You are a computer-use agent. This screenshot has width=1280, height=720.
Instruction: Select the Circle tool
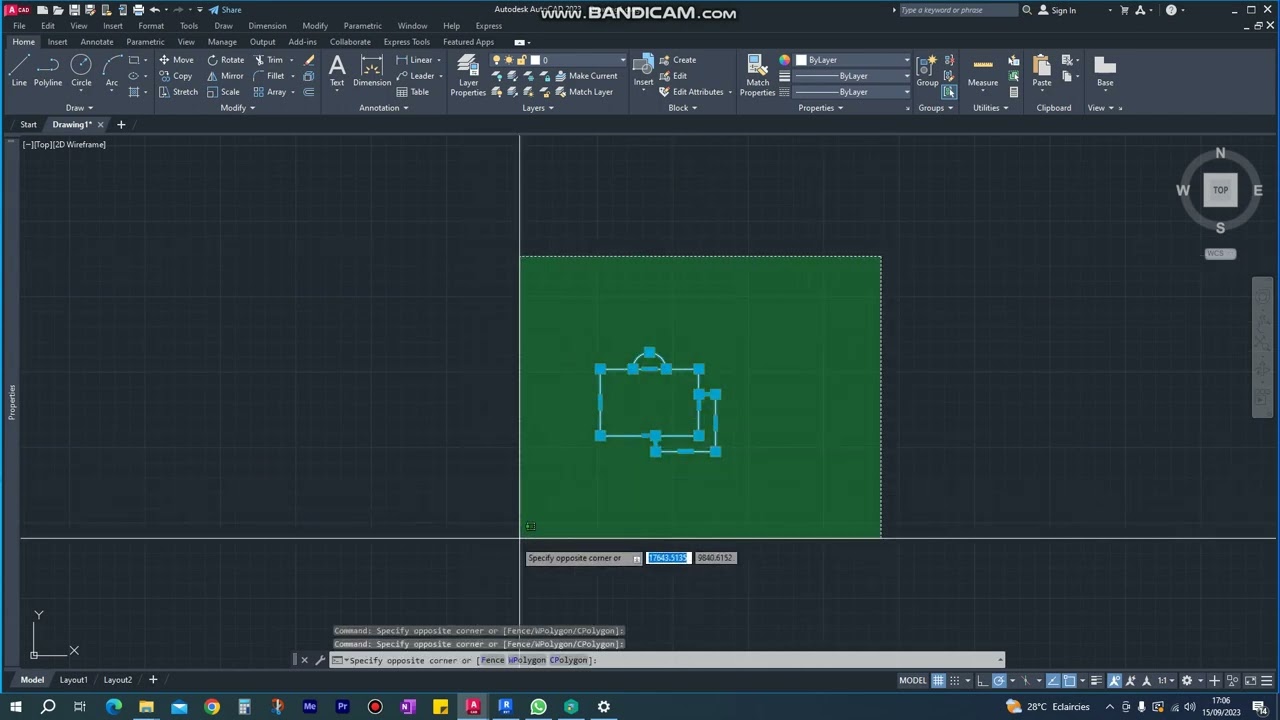pos(81,70)
